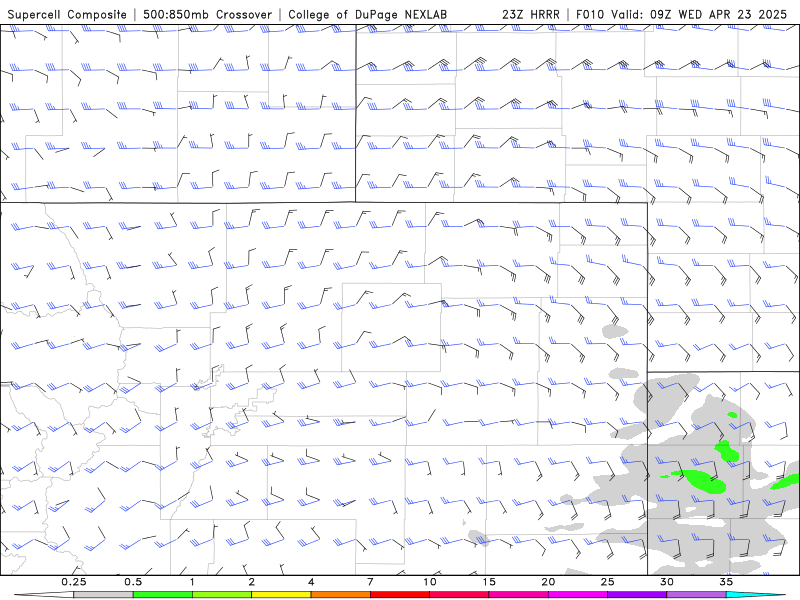Select the '10' legend tick label
Viewport: 800px width, 600px height.
[x=430, y=582]
